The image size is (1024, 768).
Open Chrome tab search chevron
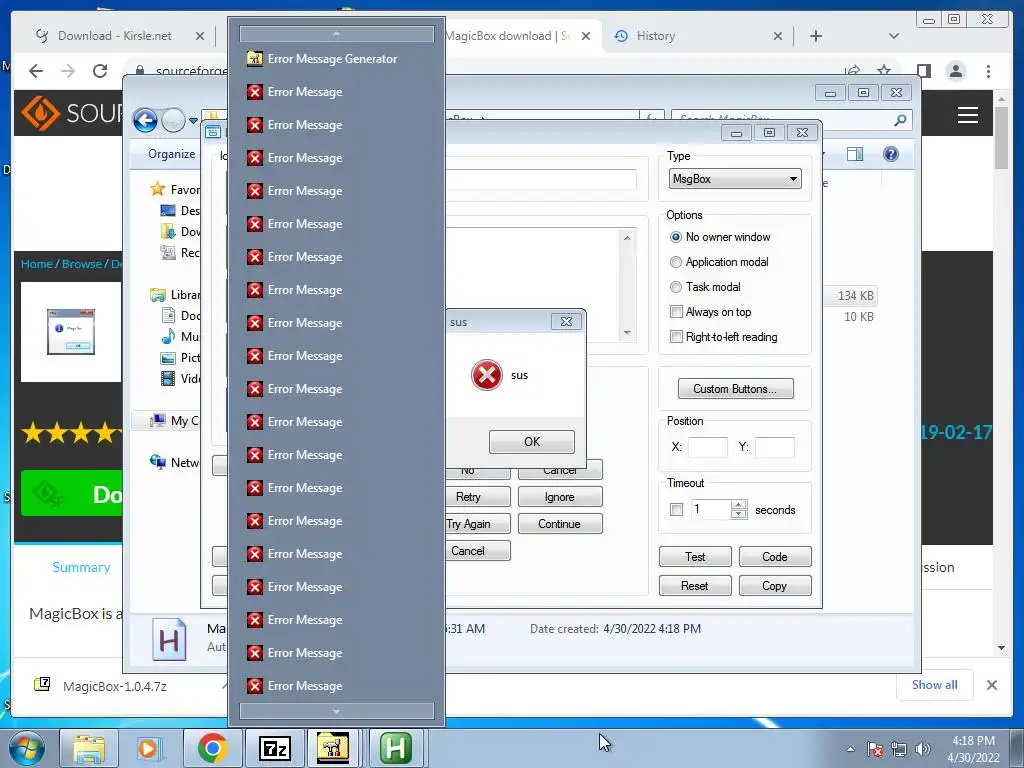(893, 36)
